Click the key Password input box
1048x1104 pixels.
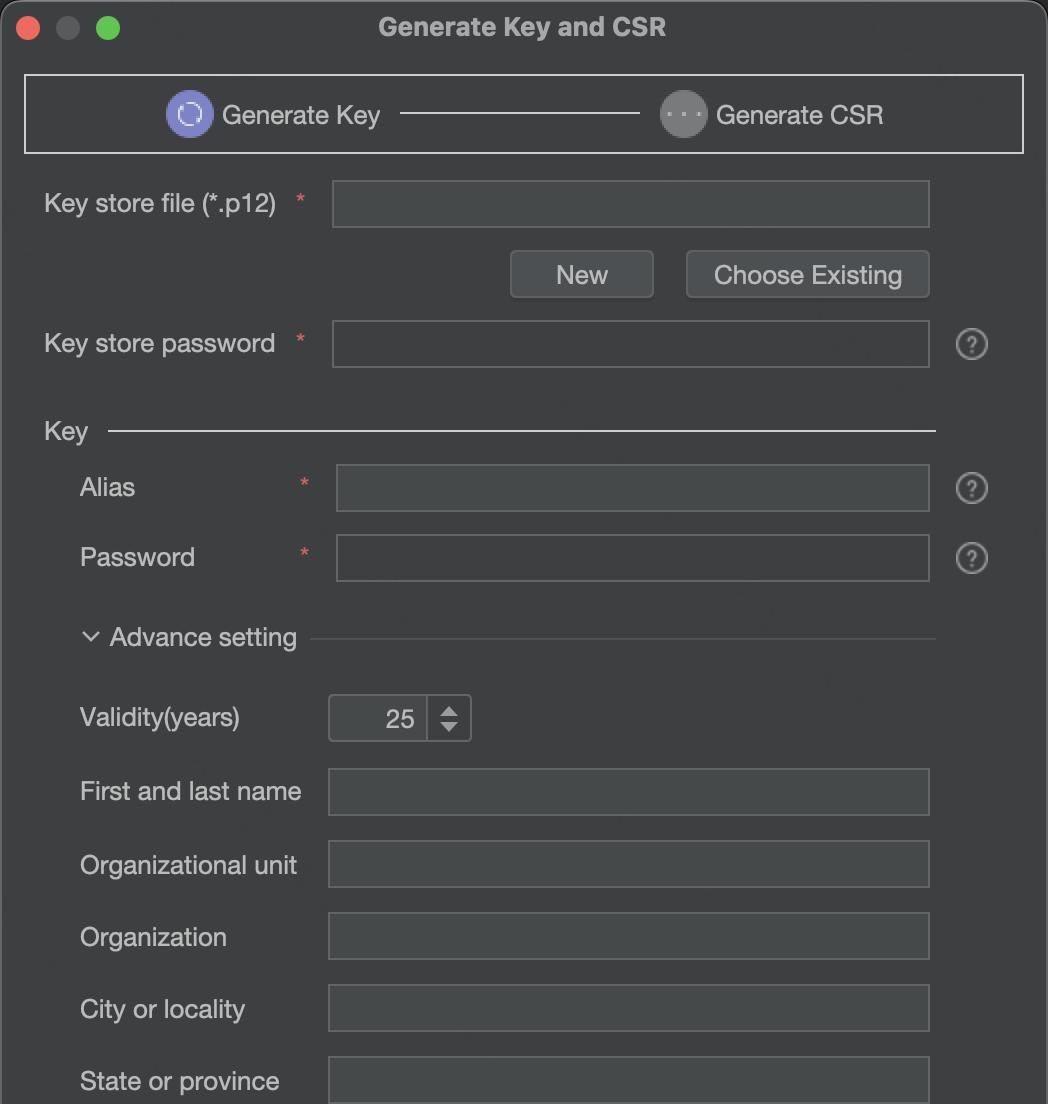[x=632, y=558]
